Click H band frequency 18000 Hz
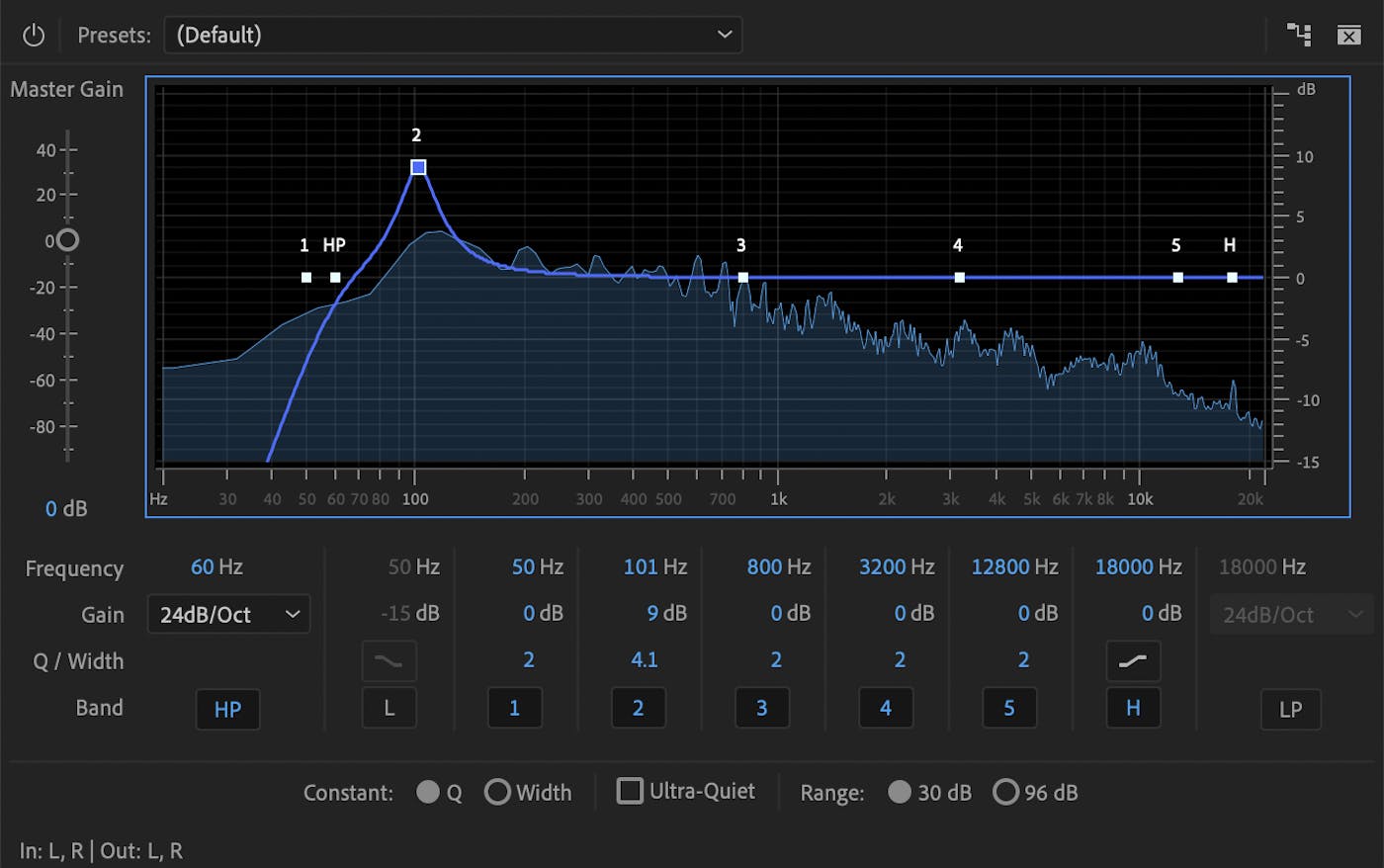The width and height of the screenshot is (1384, 868). pyautogui.click(x=1138, y=567)
